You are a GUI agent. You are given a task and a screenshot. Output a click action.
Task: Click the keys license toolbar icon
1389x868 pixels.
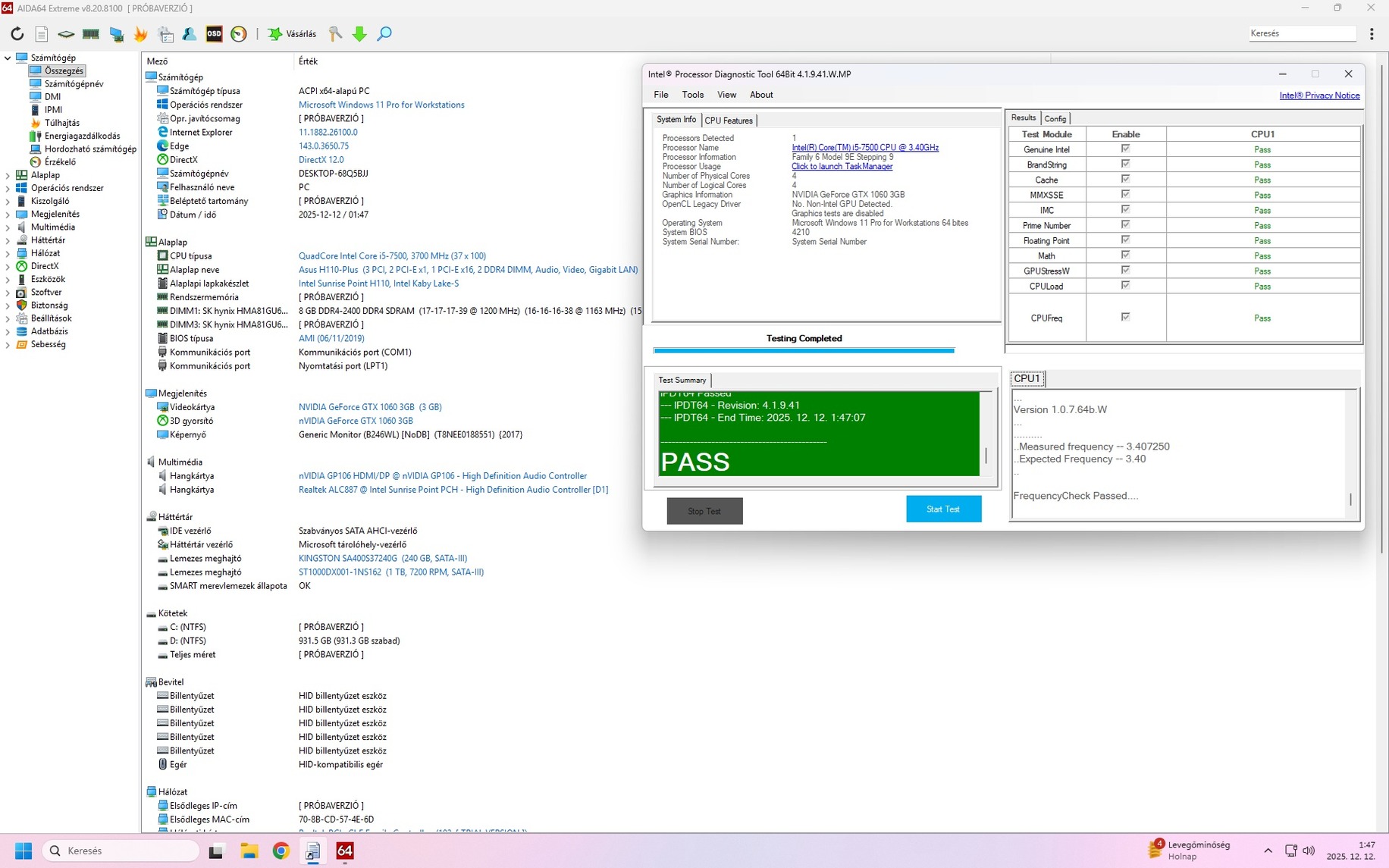point(335,34)
